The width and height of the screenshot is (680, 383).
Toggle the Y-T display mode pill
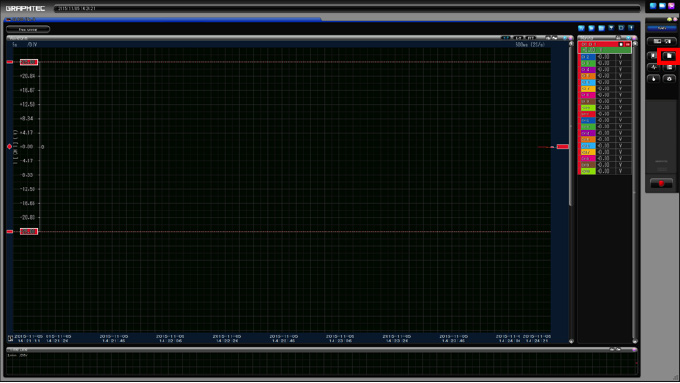506,38
